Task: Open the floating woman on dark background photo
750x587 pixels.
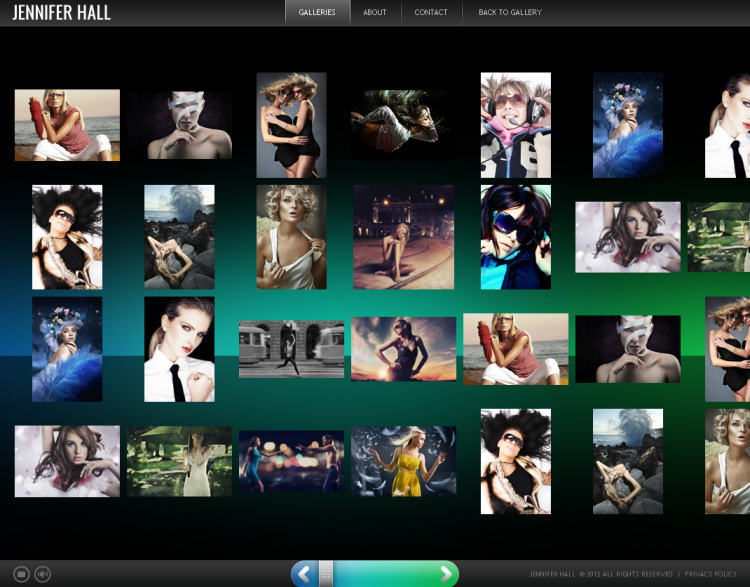Action: [403, 125]
